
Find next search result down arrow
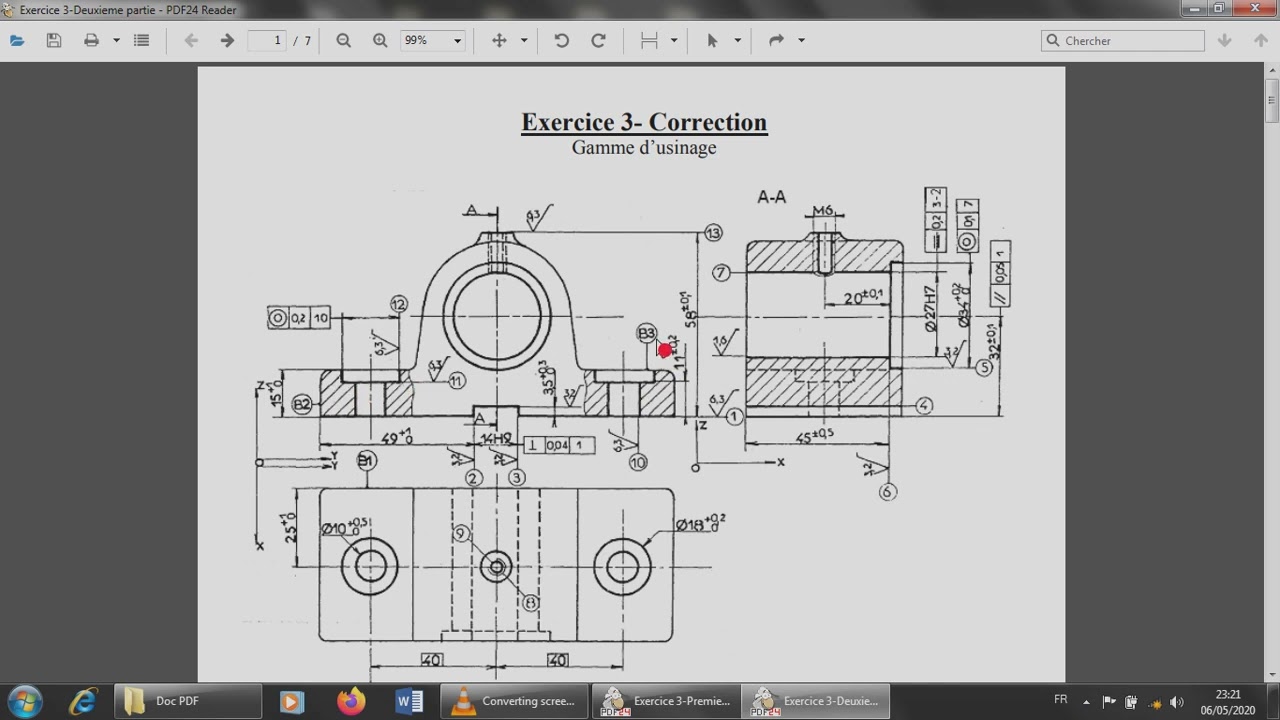click(1224, 40)
